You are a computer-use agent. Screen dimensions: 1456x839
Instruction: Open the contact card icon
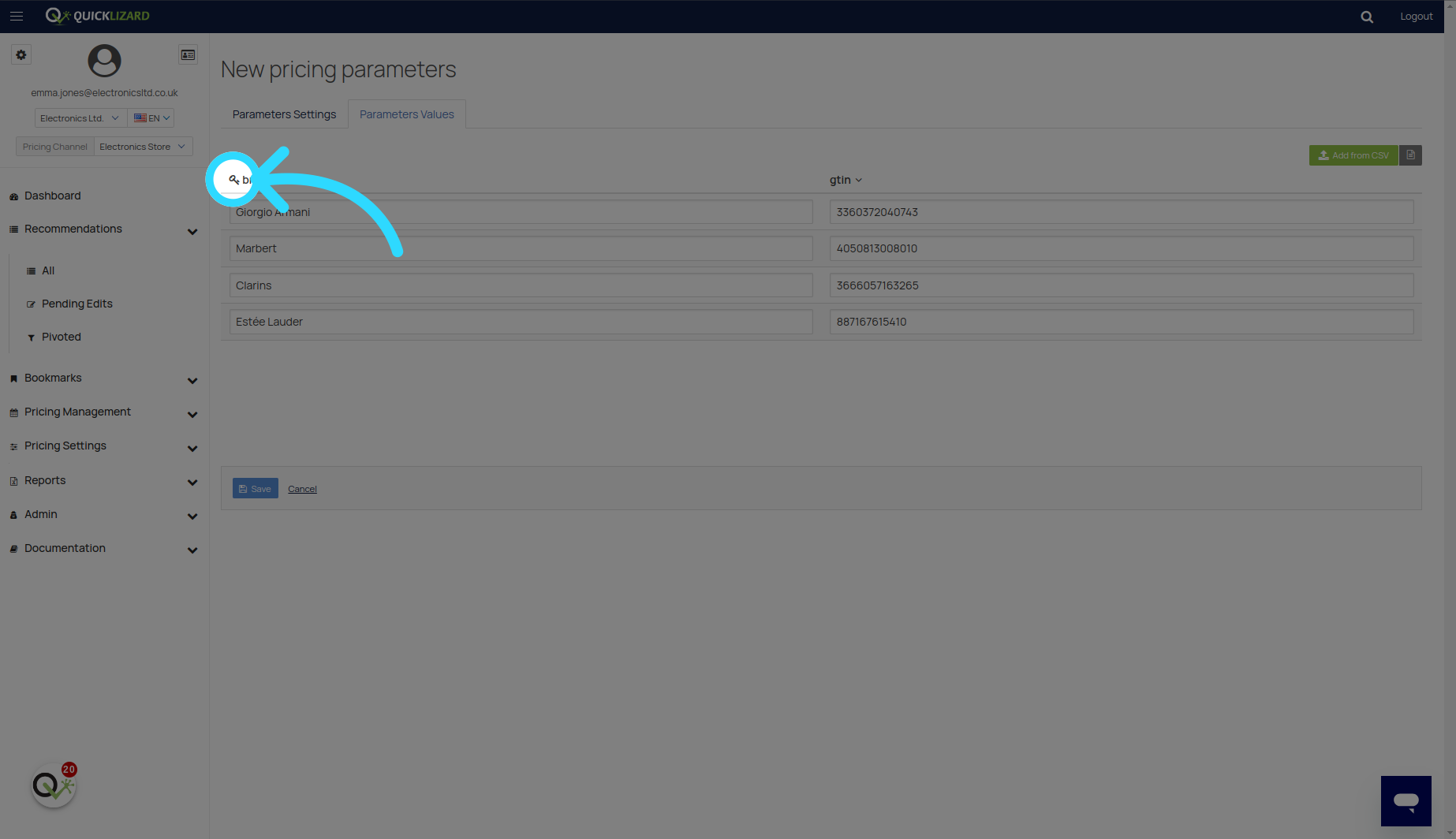click(x=188, y=54)
